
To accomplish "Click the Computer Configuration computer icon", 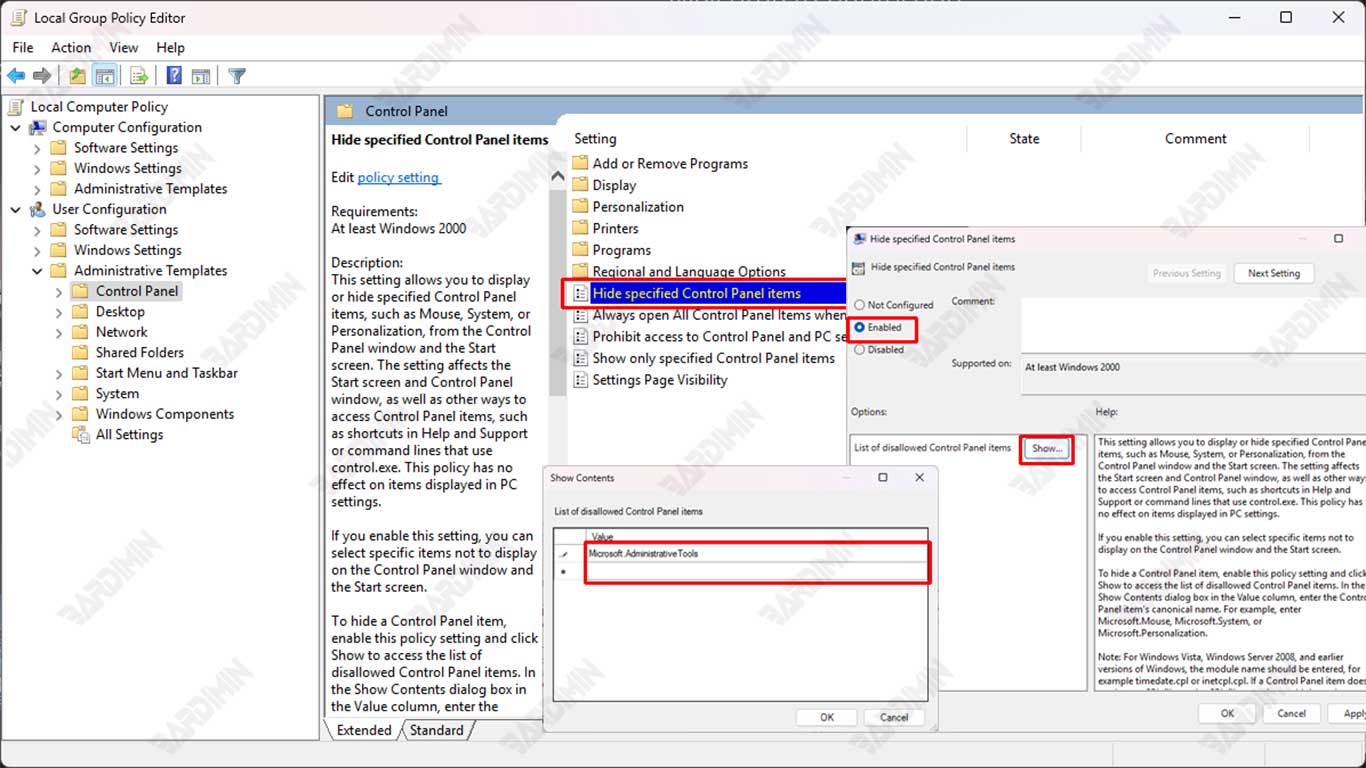I will tap(38, 128).
